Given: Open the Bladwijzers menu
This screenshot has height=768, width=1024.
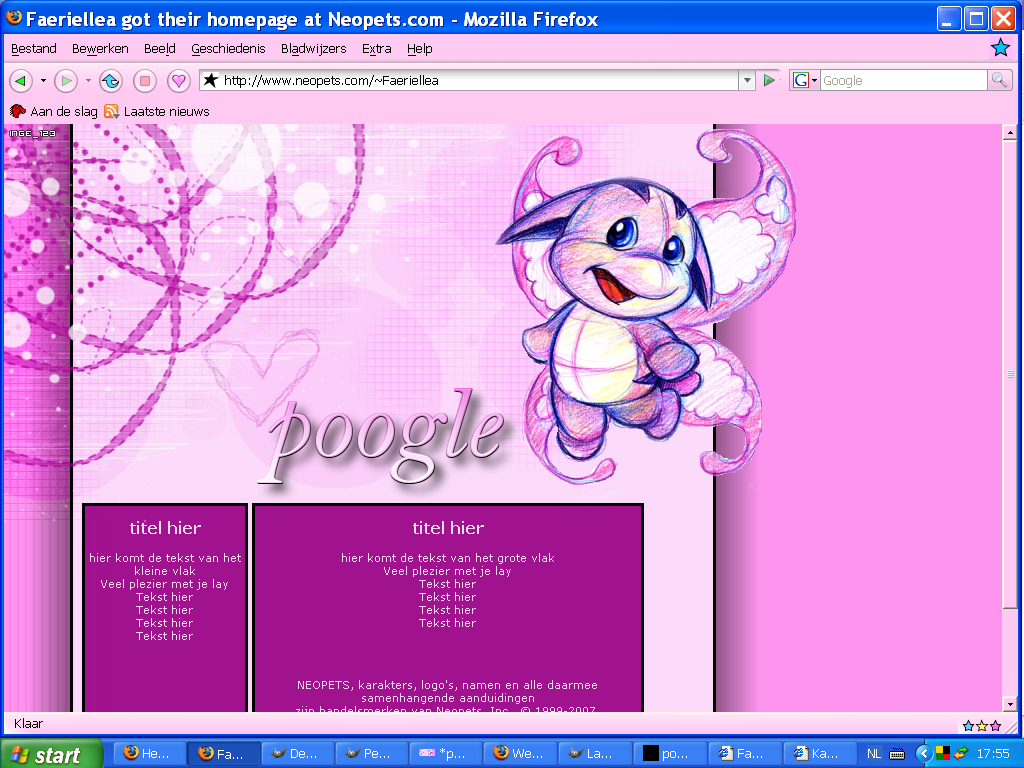Looking at the screenshot, I should [x=313, y=48].
